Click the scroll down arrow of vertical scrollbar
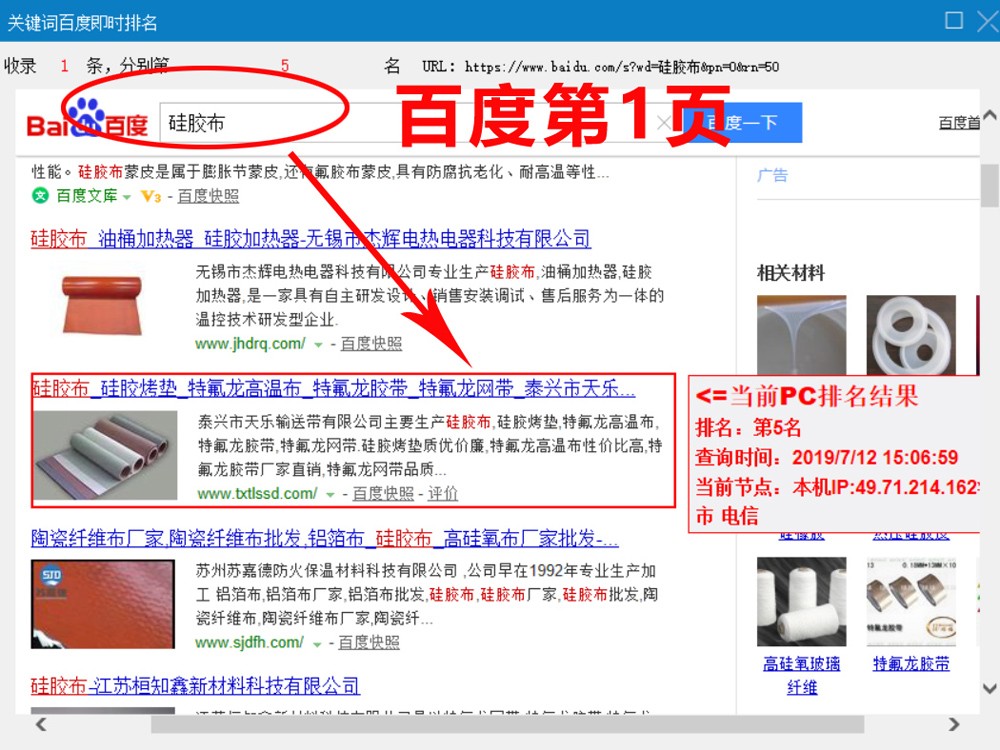 pyautogui.click(x=990, y=688)
